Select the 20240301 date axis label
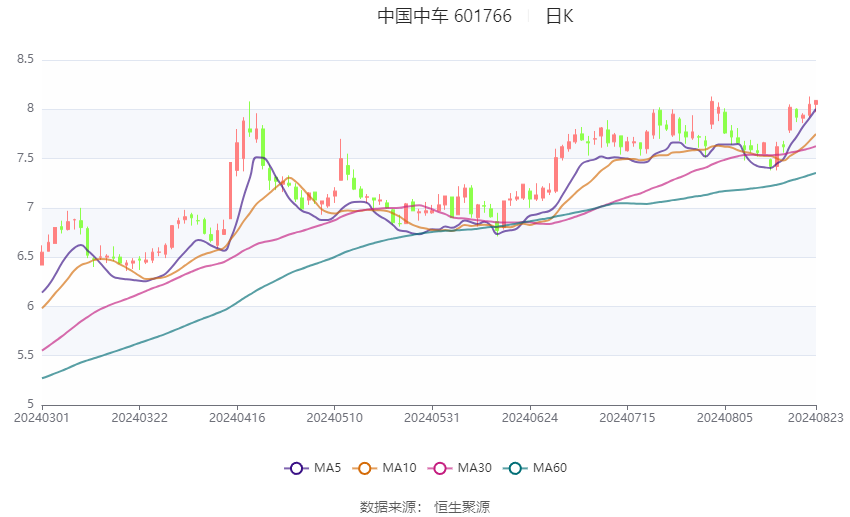This screenshot has width=850, height=517. click(42, 418)
